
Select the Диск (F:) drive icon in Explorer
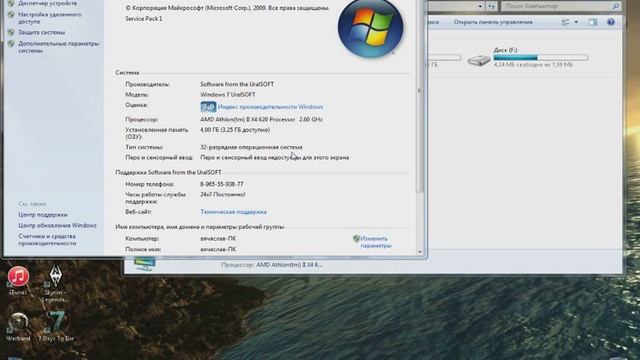(479, 60)
